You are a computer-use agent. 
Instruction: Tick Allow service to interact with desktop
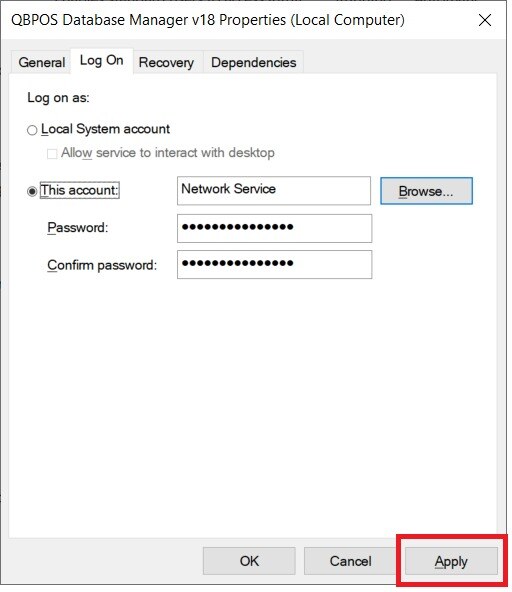[52, 154]
